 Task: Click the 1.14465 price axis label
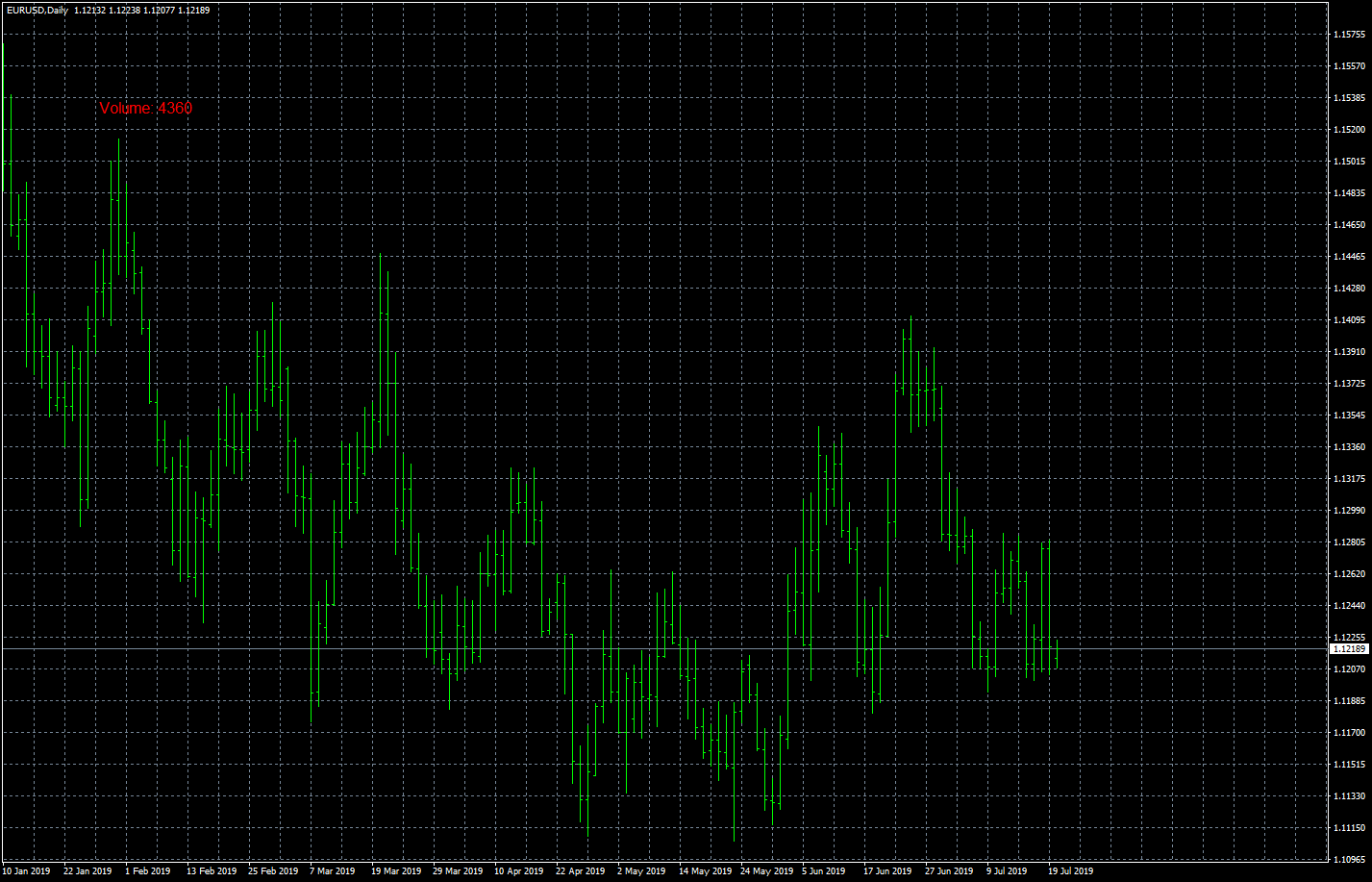pyautogui.click(x=1349, y=257)
